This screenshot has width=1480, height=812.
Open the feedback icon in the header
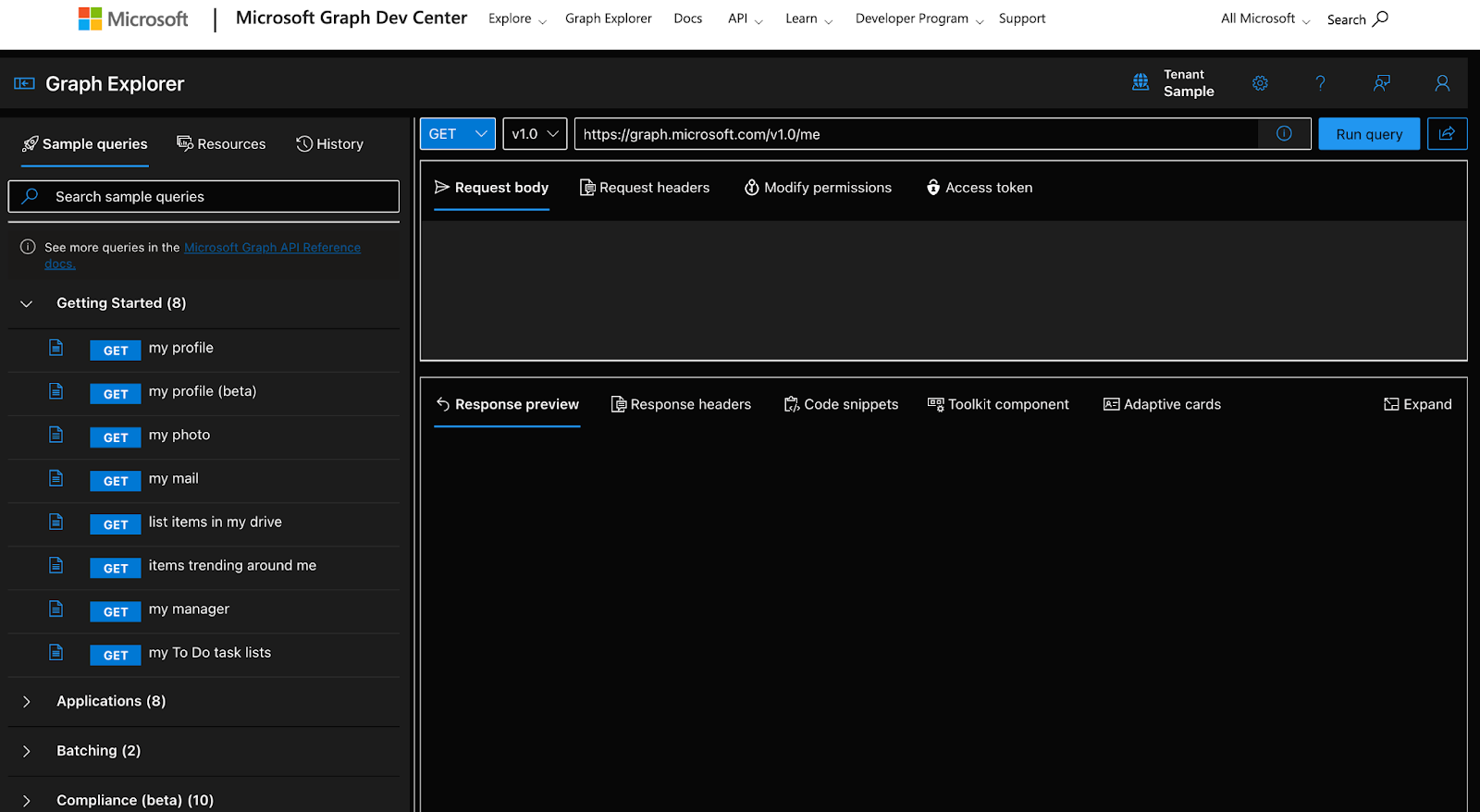(x=1382, y=83)
